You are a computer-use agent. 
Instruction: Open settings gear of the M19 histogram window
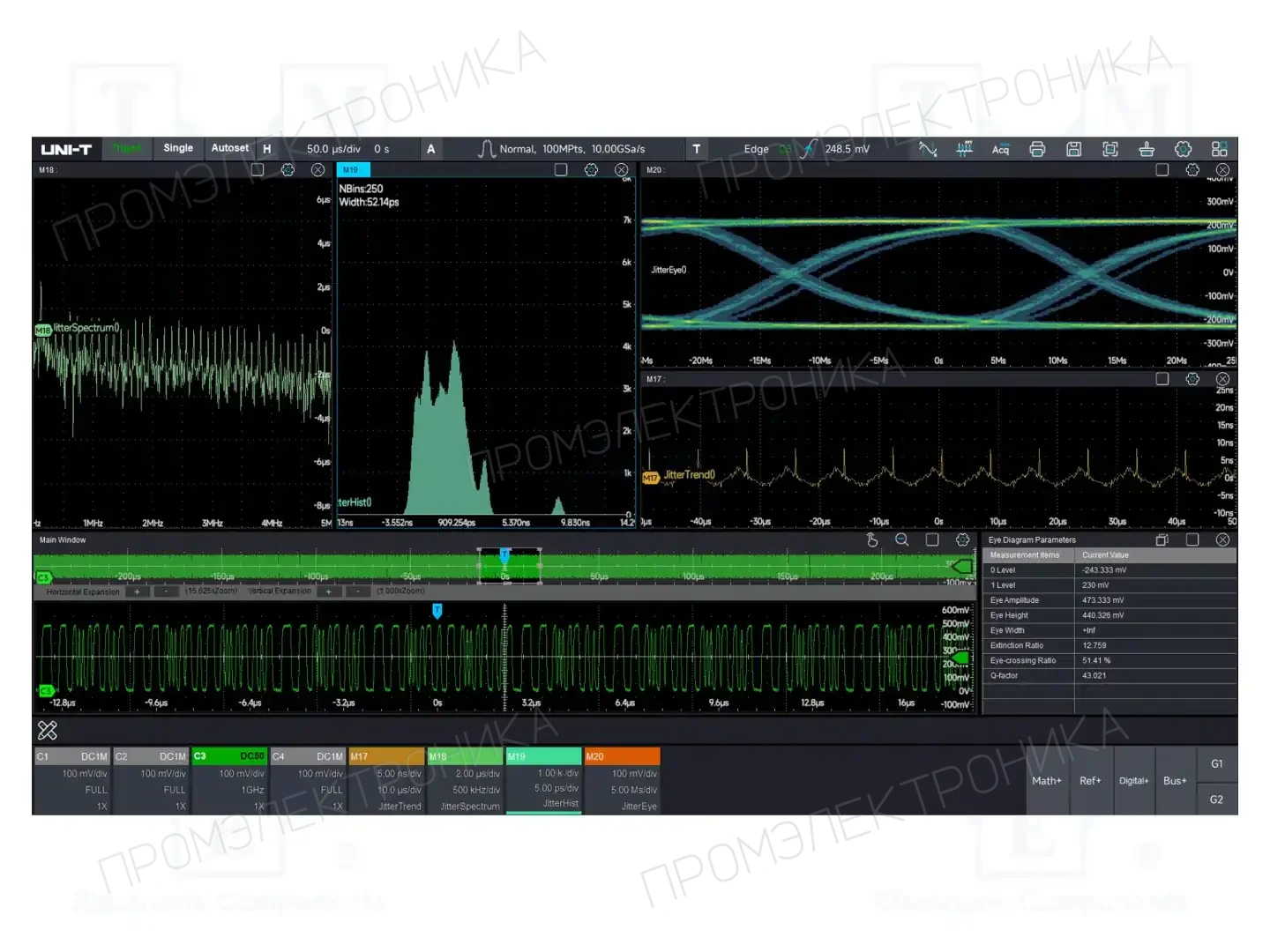[x=591, y=169]
